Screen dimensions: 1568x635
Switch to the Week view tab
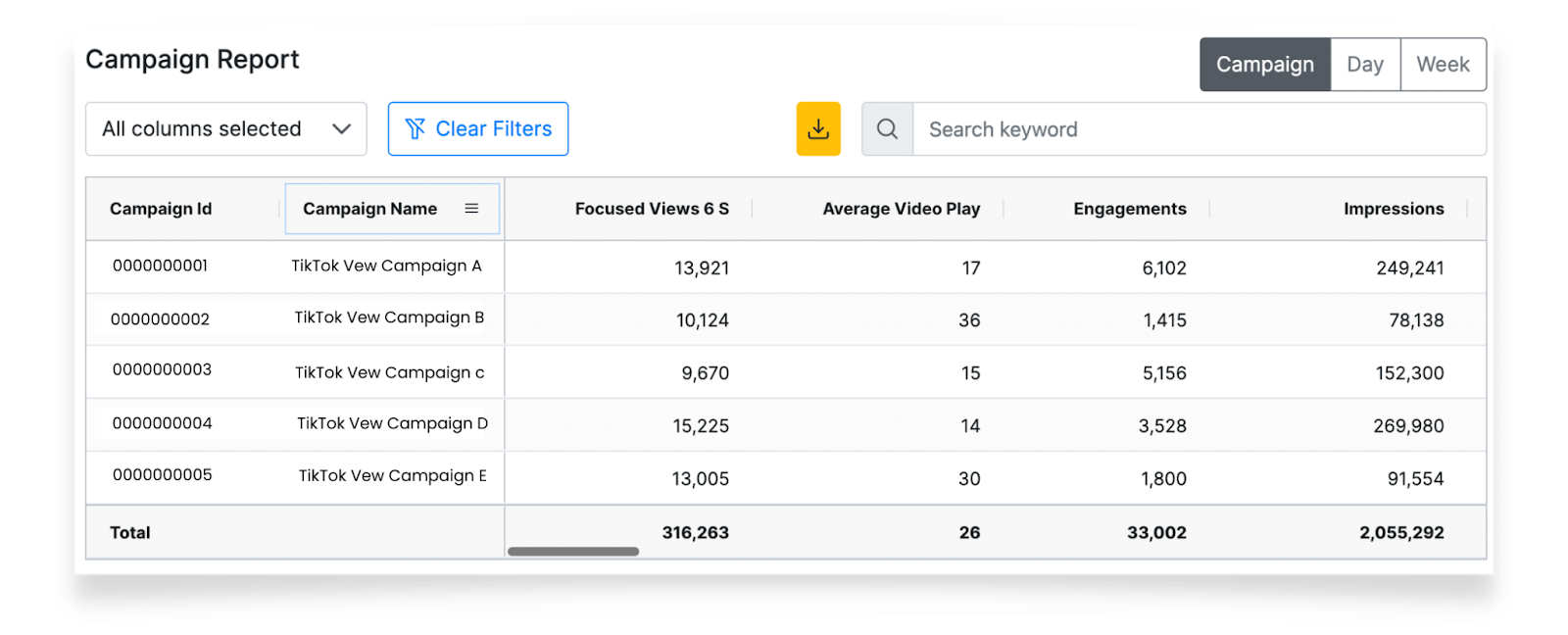[1443, 65]
